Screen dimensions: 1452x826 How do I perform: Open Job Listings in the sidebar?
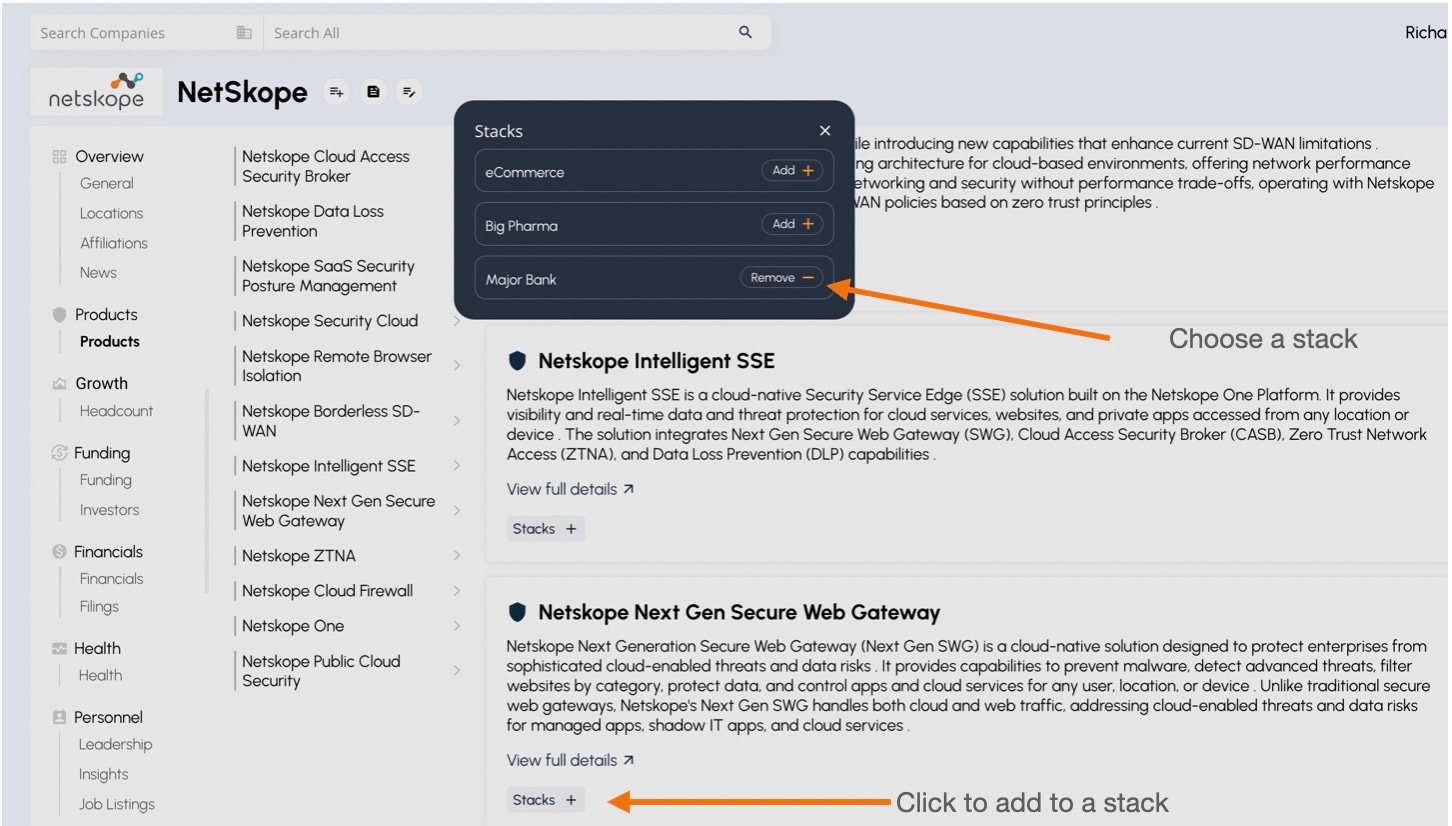(117, 804)
